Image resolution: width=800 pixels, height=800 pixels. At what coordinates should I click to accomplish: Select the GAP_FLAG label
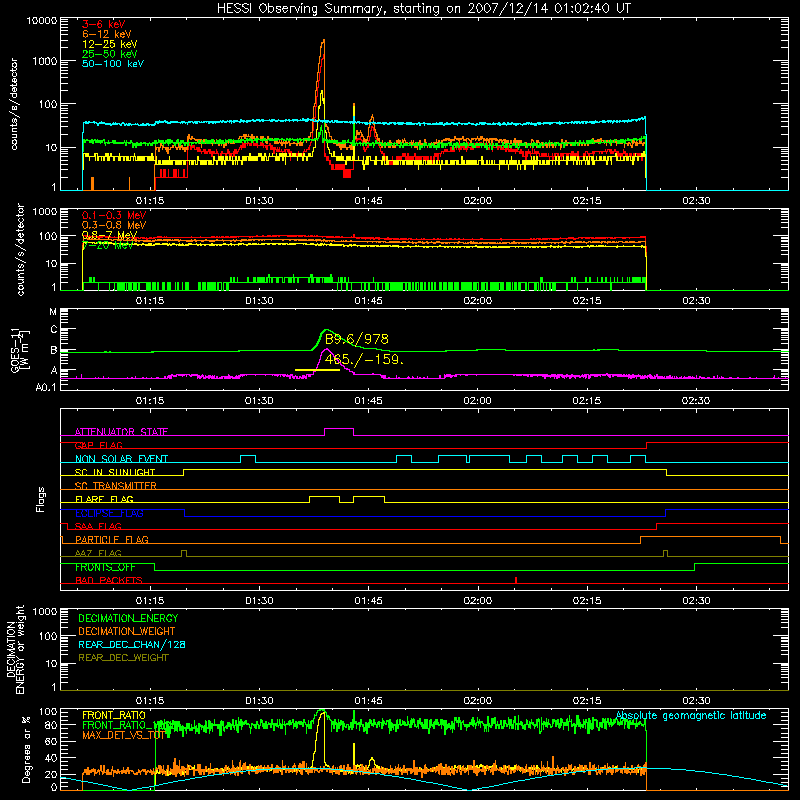(x=98, y=445)
